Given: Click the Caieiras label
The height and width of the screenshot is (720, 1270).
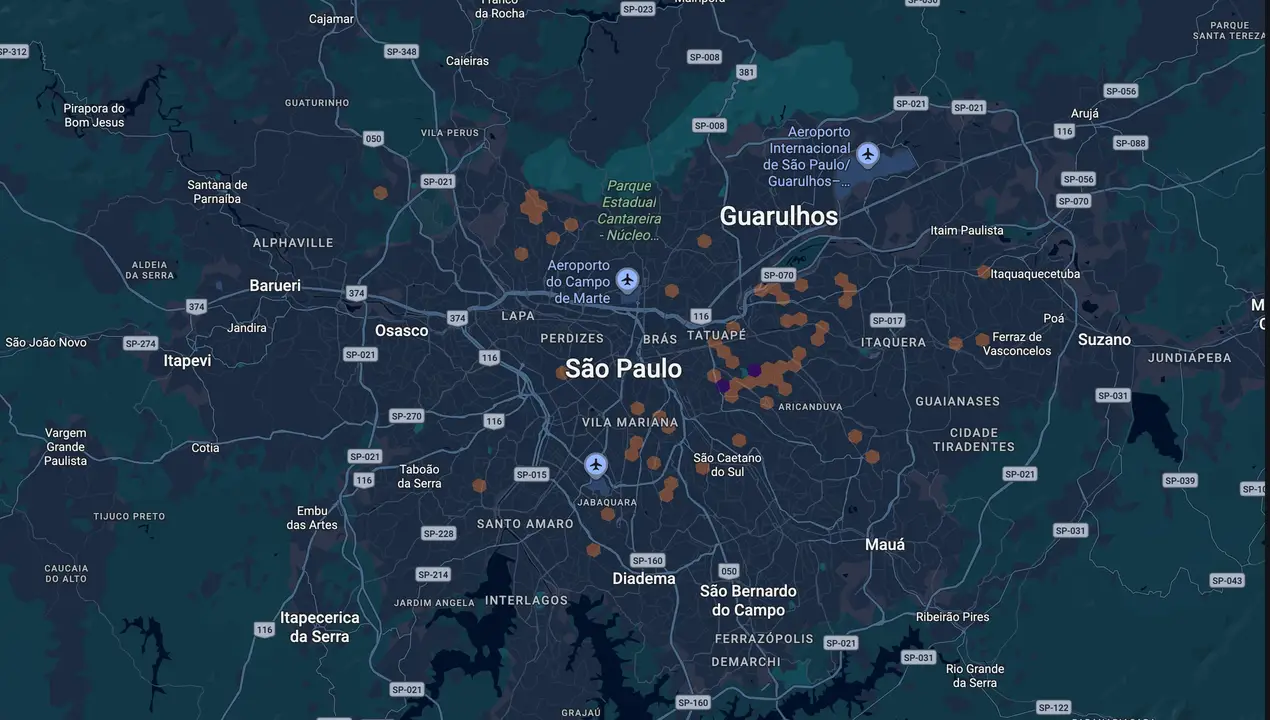Looking at the screenshot, I should 467,61.
